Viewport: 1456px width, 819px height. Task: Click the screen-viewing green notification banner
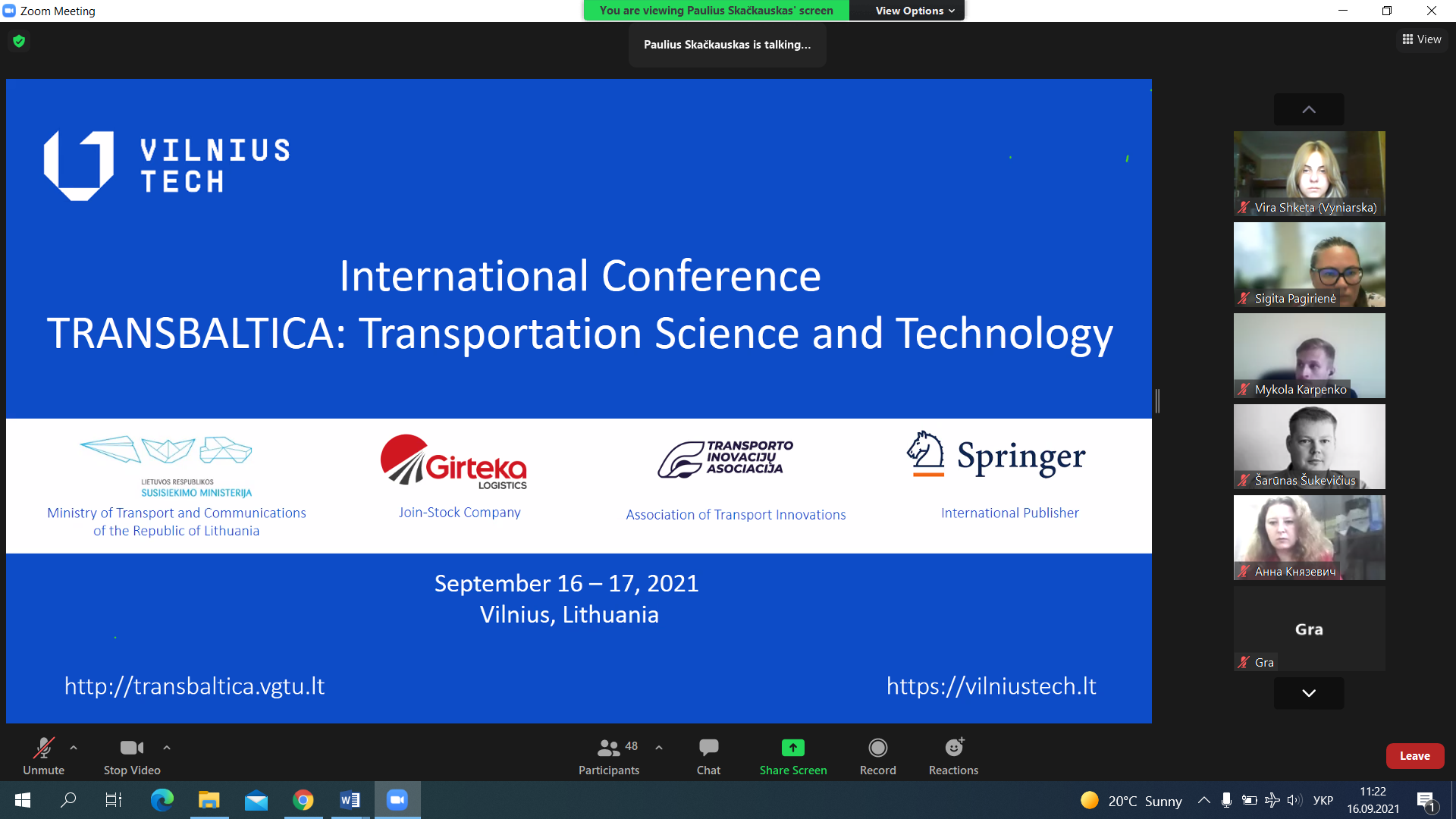[x=716, y=11]
